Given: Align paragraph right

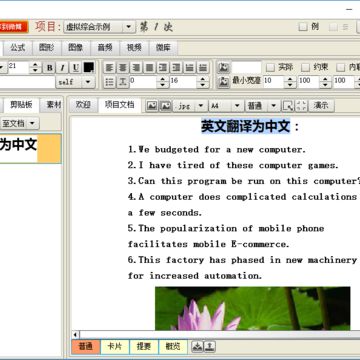Looking at the screenshot, I should (x=136, y=68).
